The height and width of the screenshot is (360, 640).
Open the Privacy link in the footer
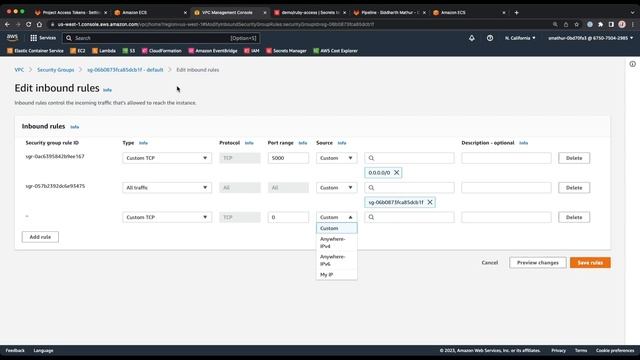558,351
